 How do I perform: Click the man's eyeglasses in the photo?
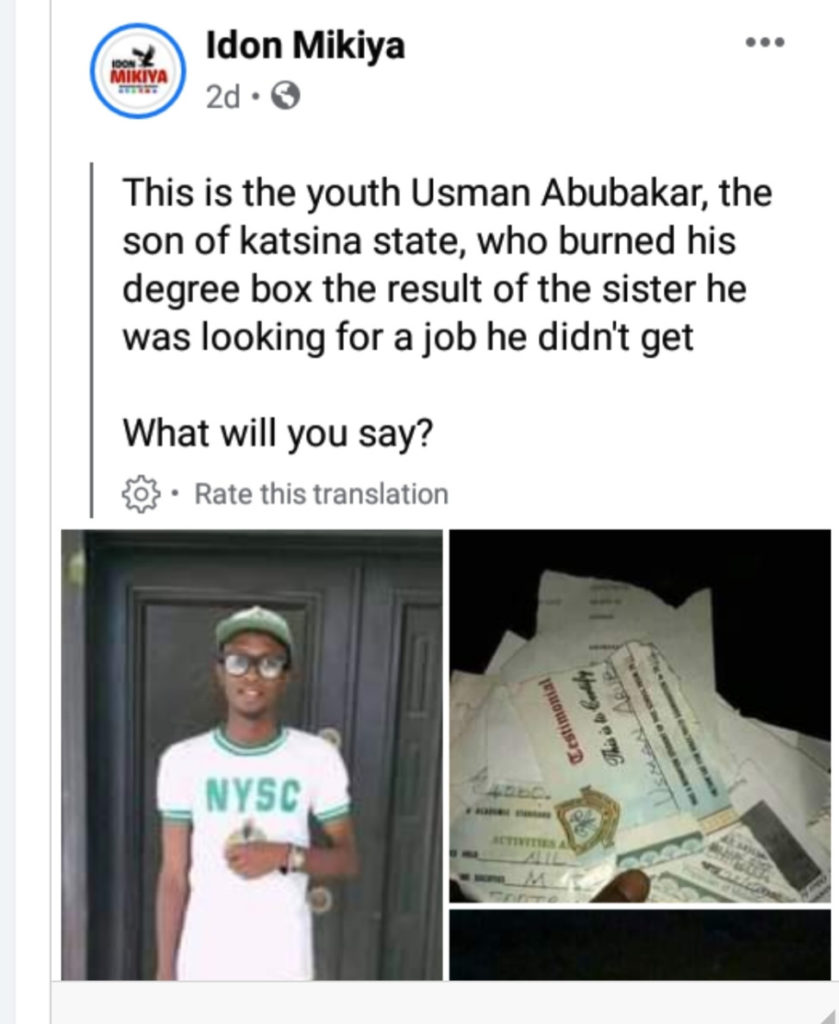(253, 665)
